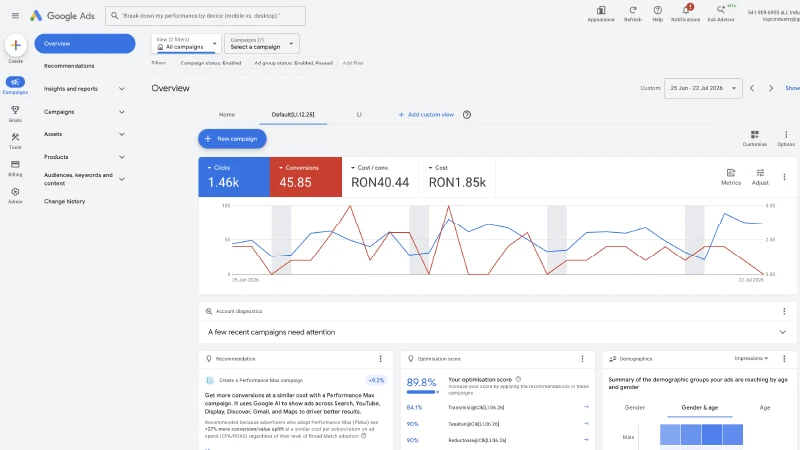The width and height of the screenshot is (800, 450).
Task: Open Demographics card overflow menu
Action: 784,359
